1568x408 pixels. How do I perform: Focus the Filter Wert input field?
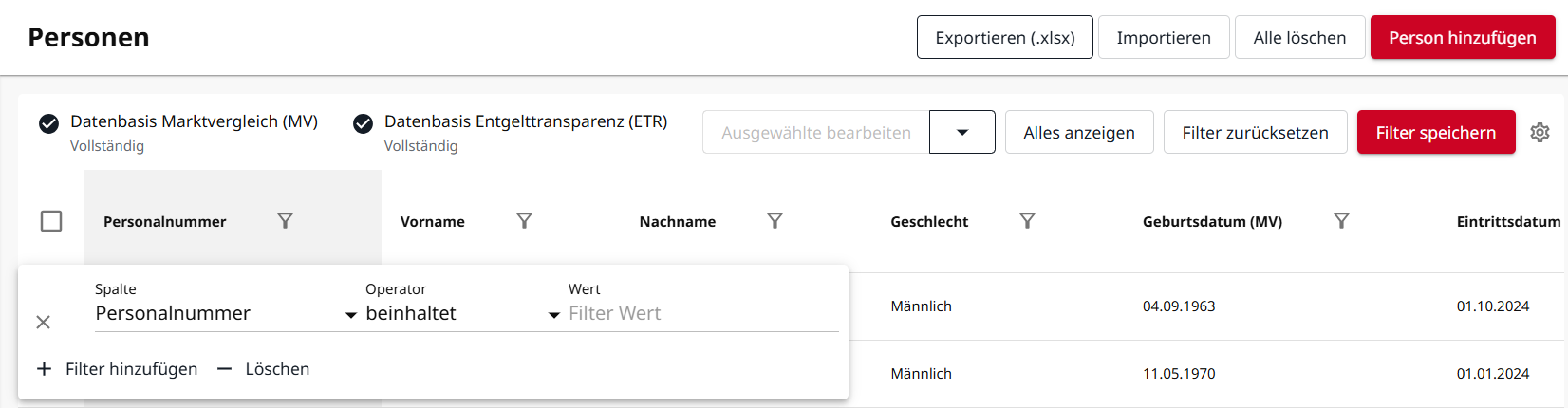coord(702,314)
